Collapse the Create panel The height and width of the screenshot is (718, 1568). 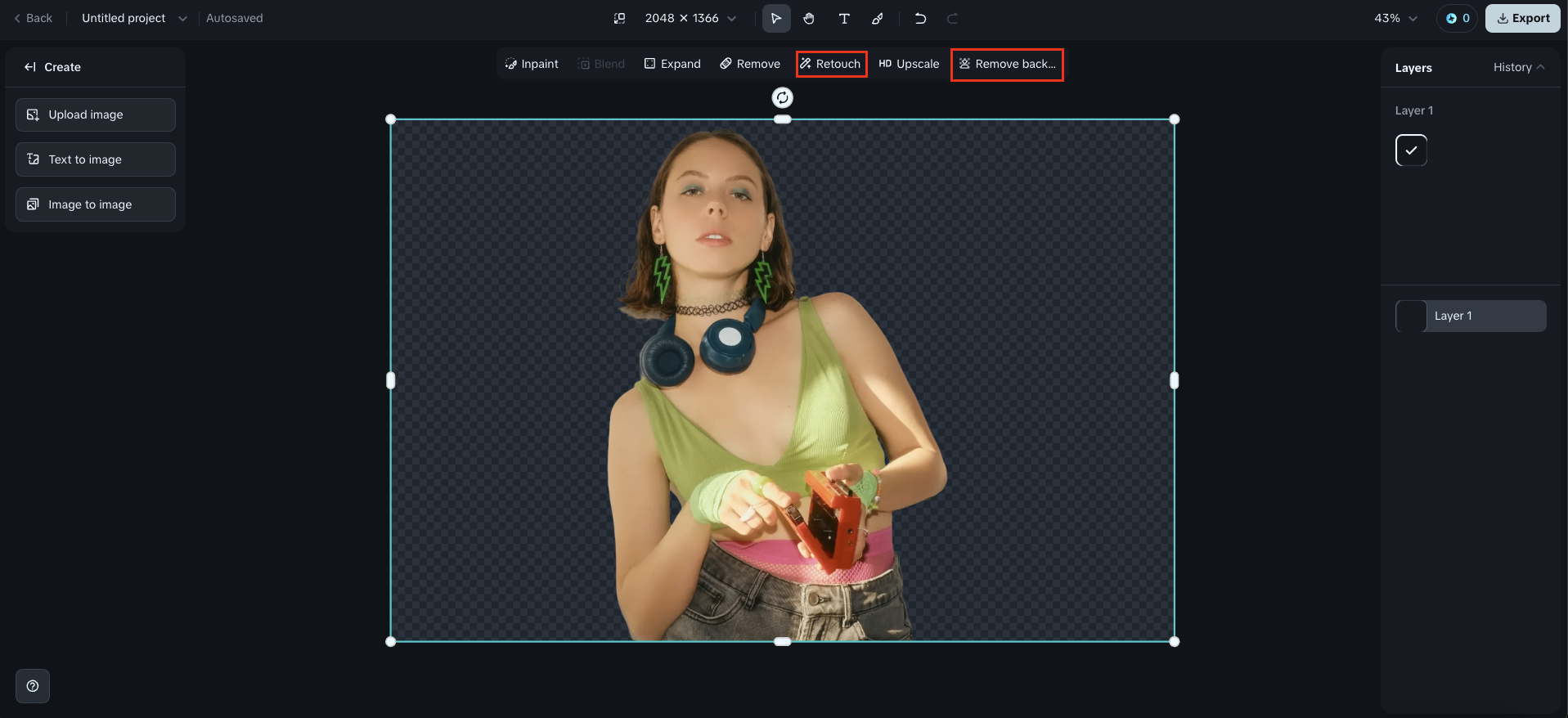coord(30,67)
